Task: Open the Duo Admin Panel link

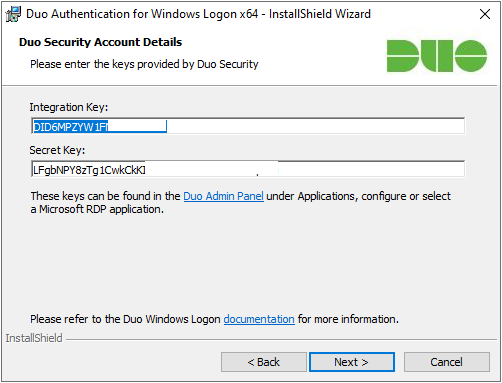Action: pyautogui.click(x=223, y=196)
